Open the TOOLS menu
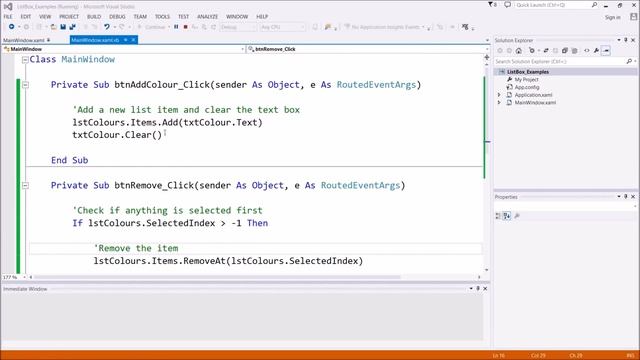Screen dimensions: 640x360 pos(162,17)
